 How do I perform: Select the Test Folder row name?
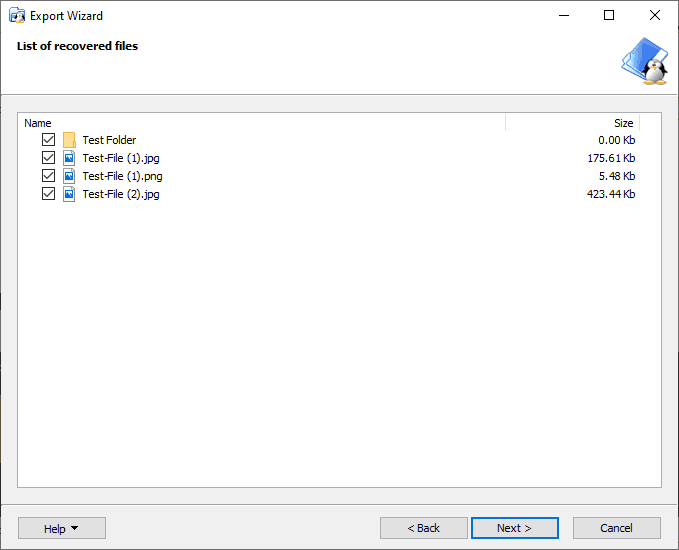[x=109, y=140]
